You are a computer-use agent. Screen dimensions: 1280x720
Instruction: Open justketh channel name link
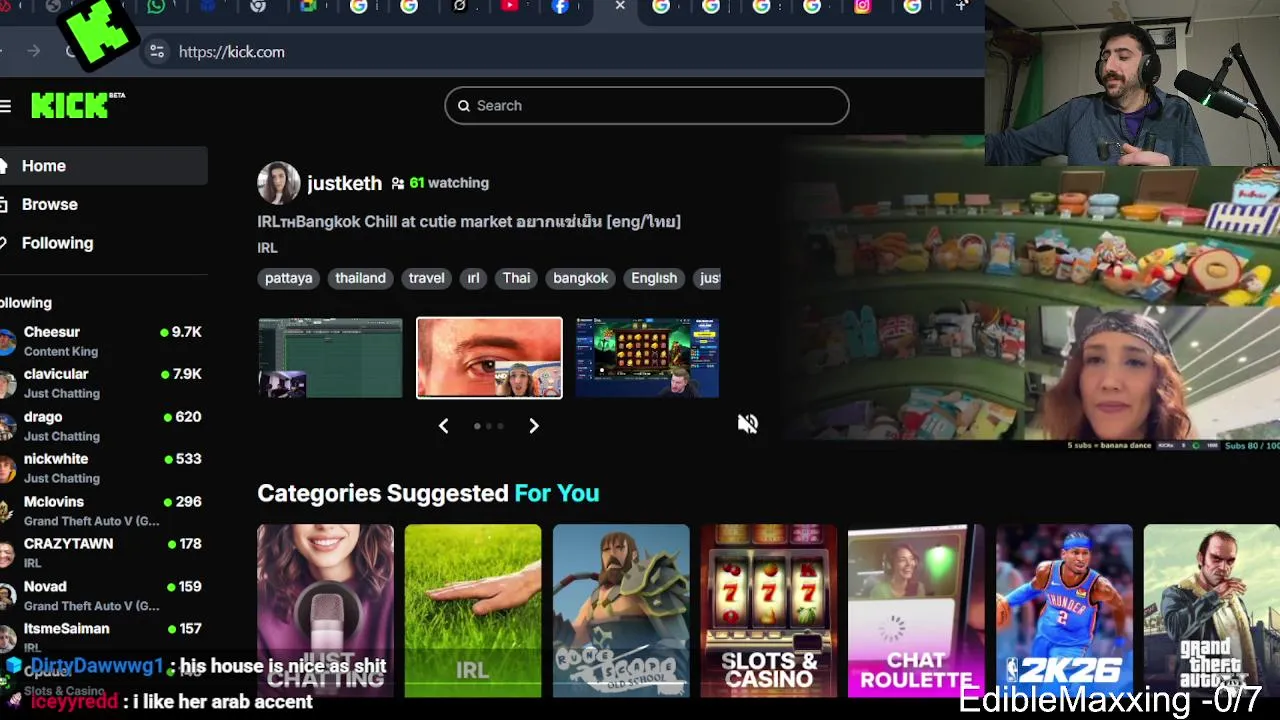344,183
